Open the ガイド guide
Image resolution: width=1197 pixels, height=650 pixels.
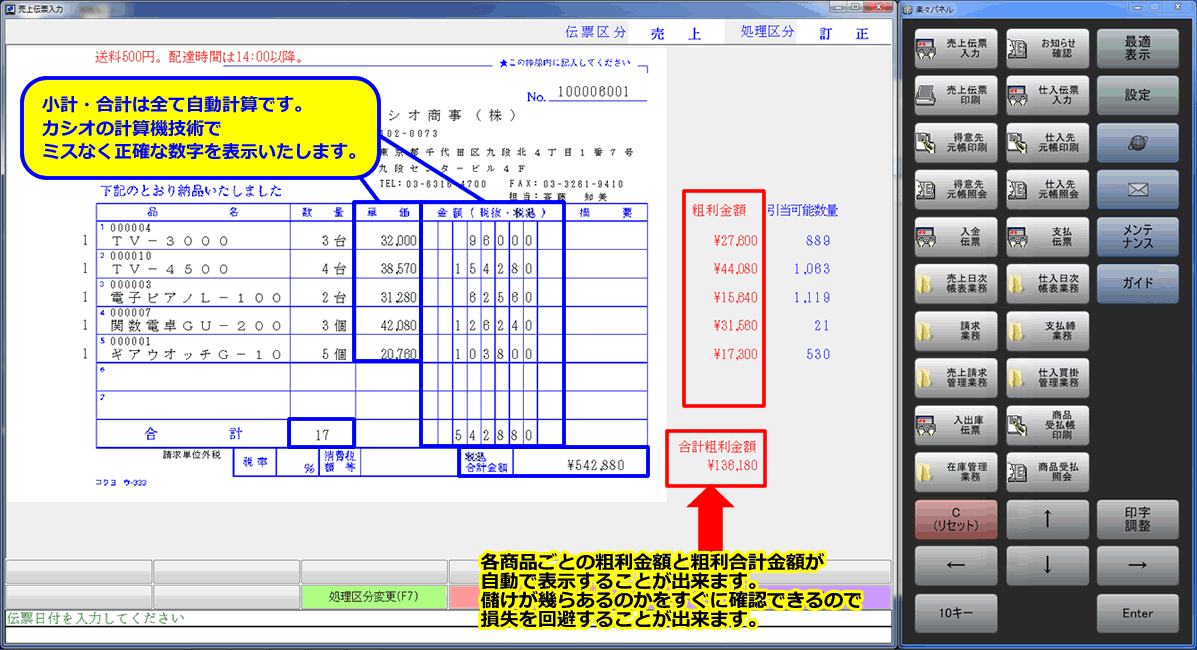pos(1138,283)
